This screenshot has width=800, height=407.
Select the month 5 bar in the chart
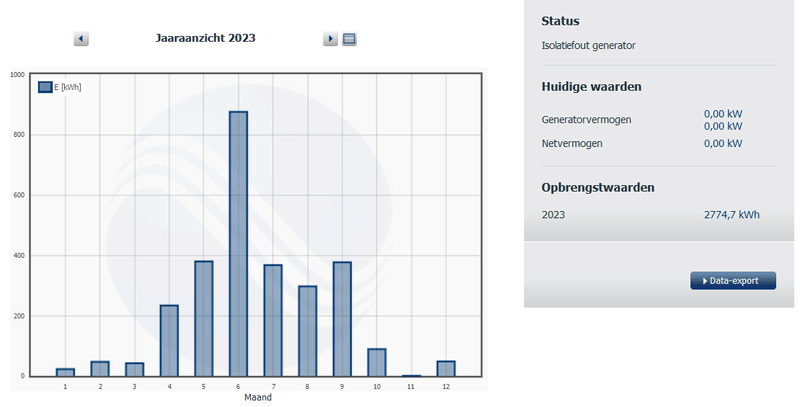tap(204, 319)
